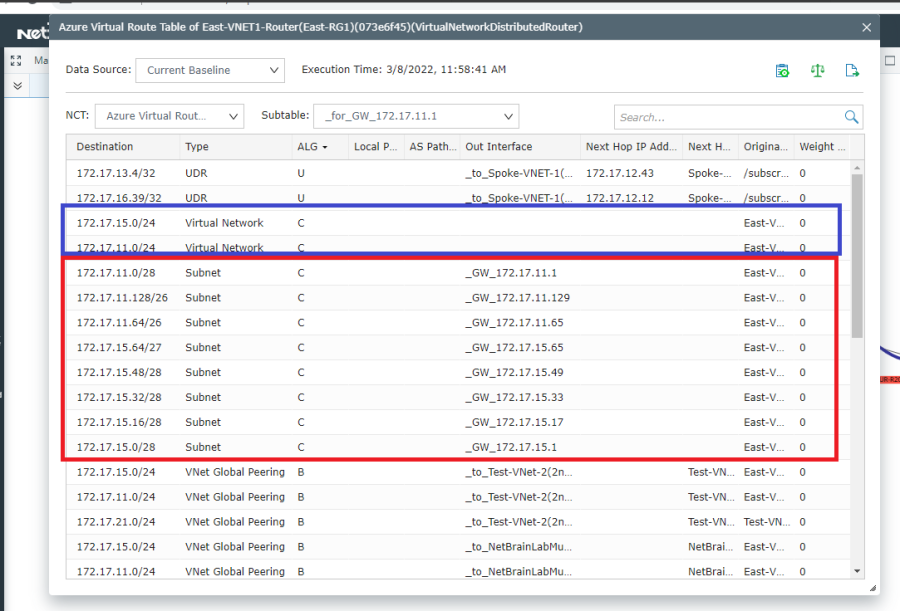The height and width of the screenshot is (611, 900).
Task: Open benchmark settings via clipboard gear icon
Action: 782,71
